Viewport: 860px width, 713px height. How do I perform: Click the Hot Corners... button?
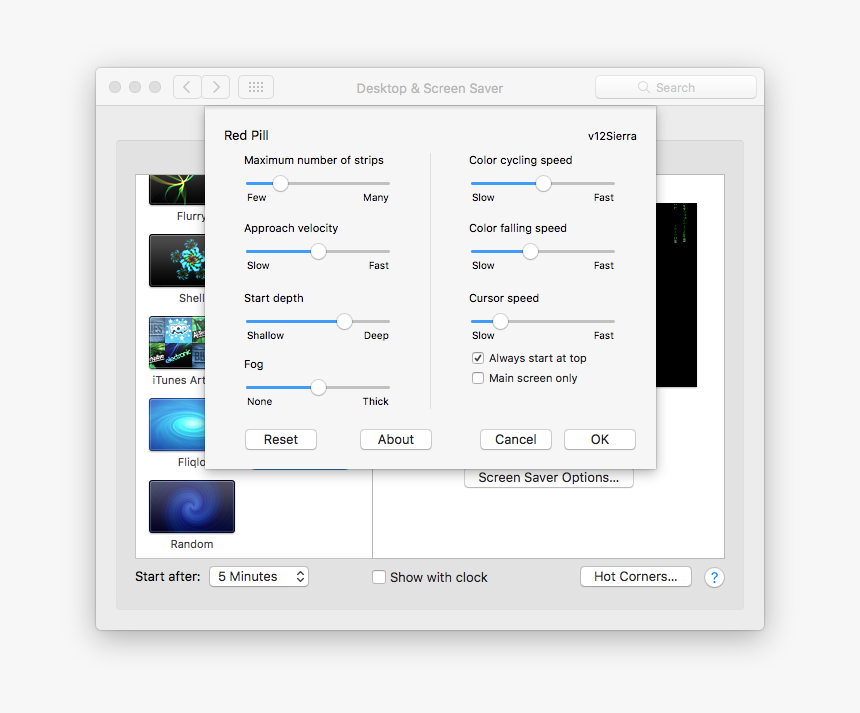[635, 576]
